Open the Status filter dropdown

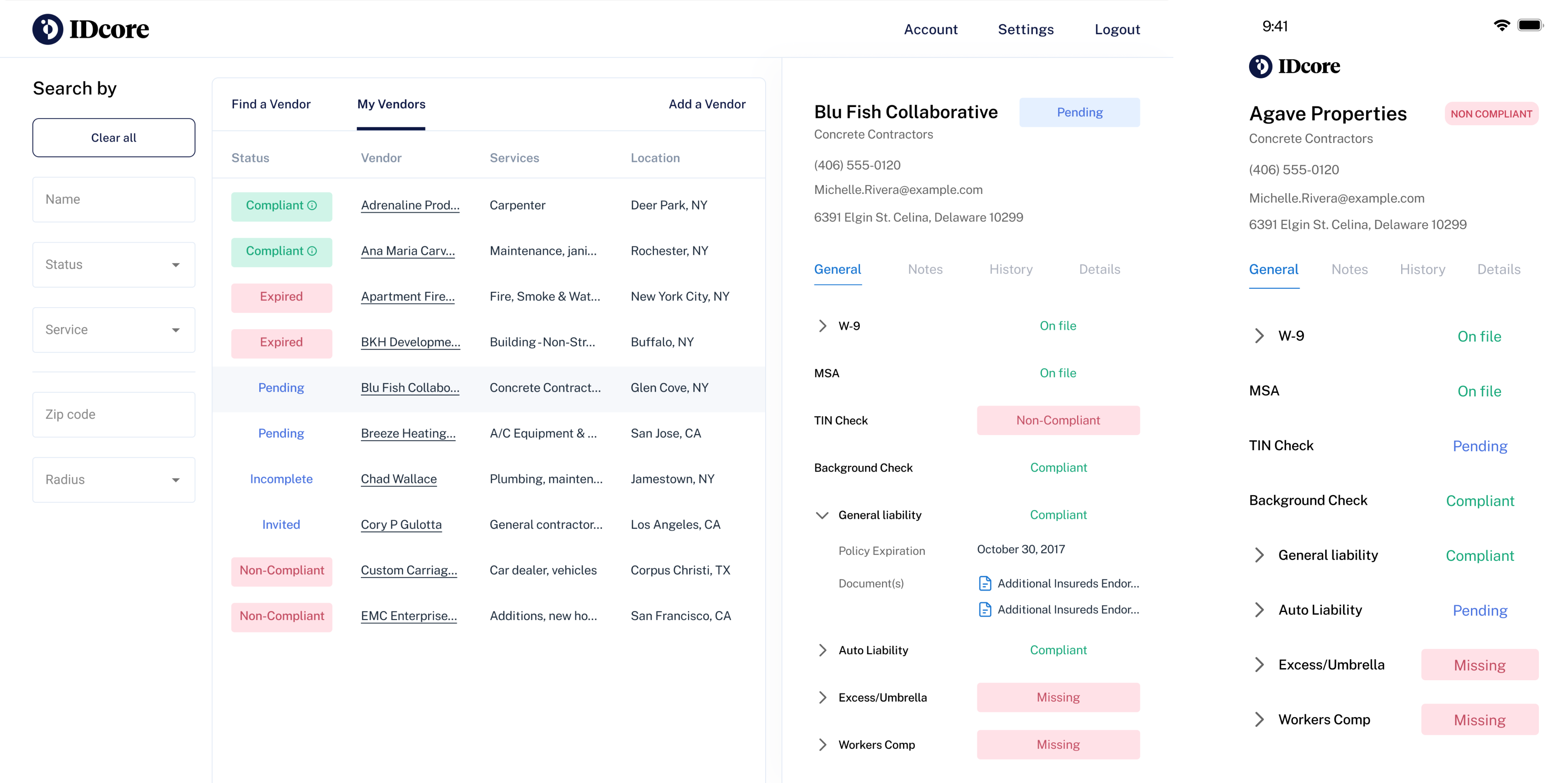114,264
